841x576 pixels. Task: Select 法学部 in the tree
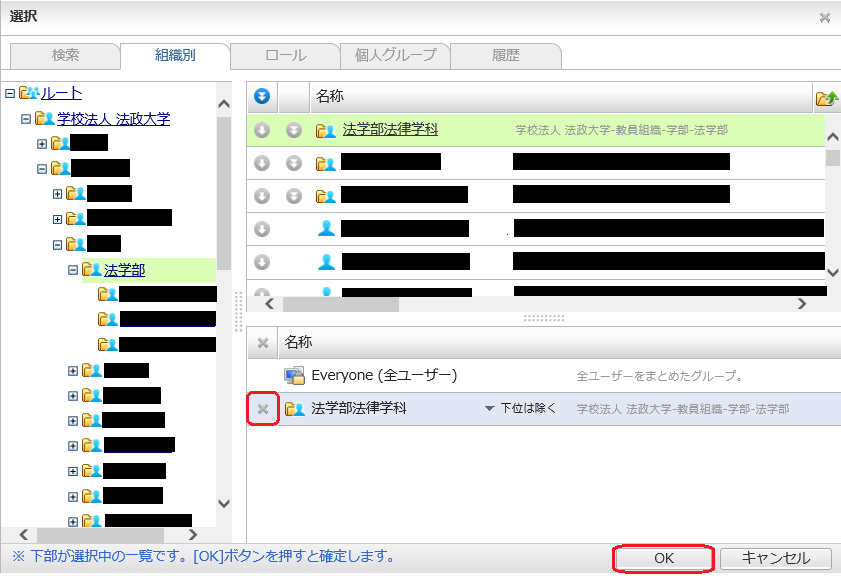click(x=124, y=270)
